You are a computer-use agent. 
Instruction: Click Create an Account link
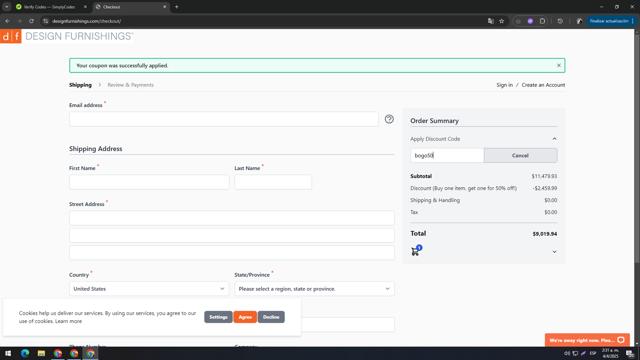click(543, 85)
